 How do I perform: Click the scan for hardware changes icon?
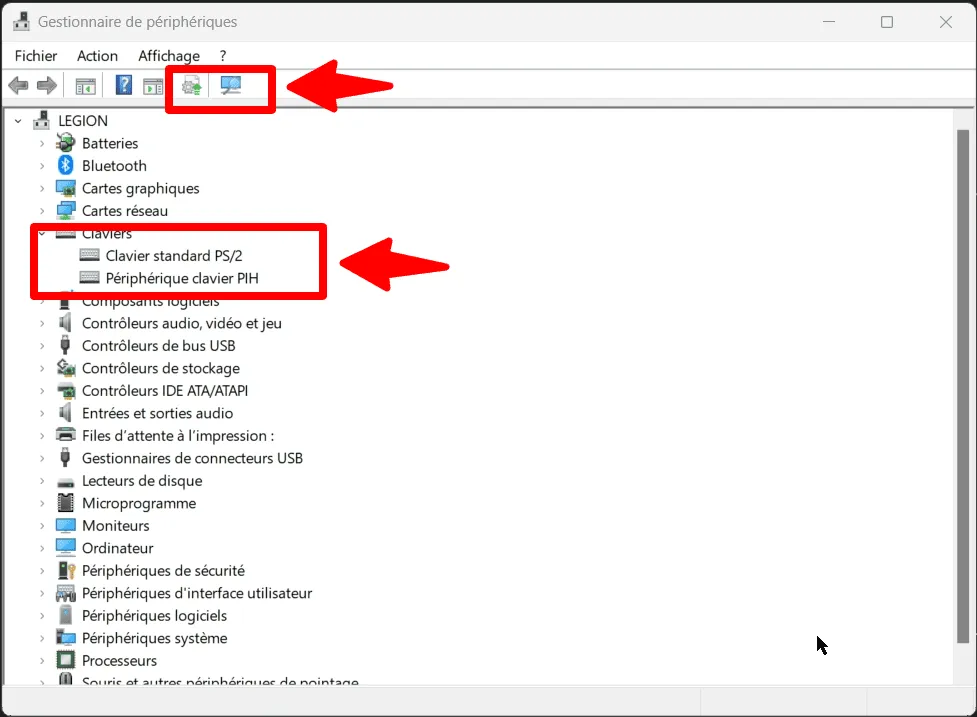[231, 85]
